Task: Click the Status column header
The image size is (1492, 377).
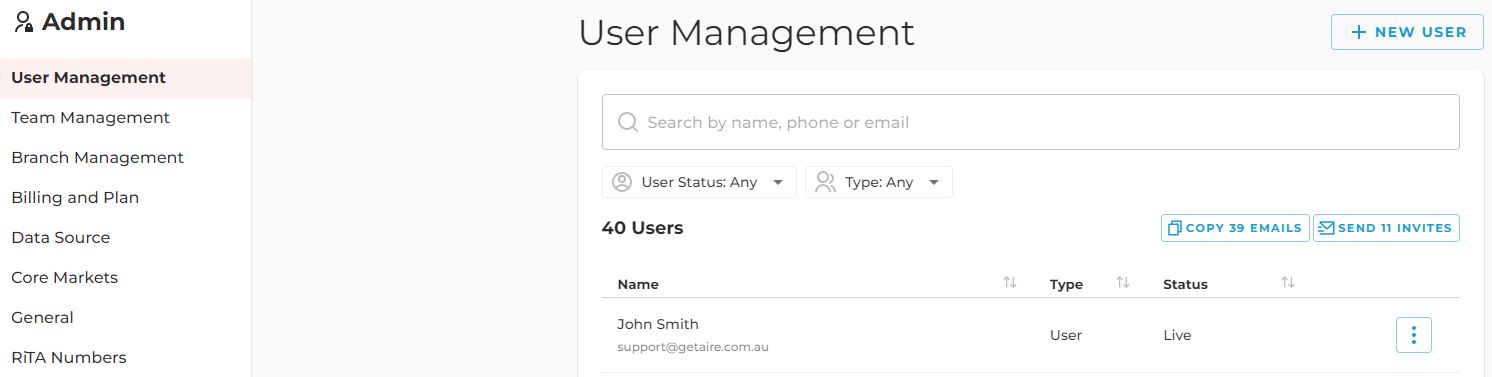Action: (x=1185, y=284)
